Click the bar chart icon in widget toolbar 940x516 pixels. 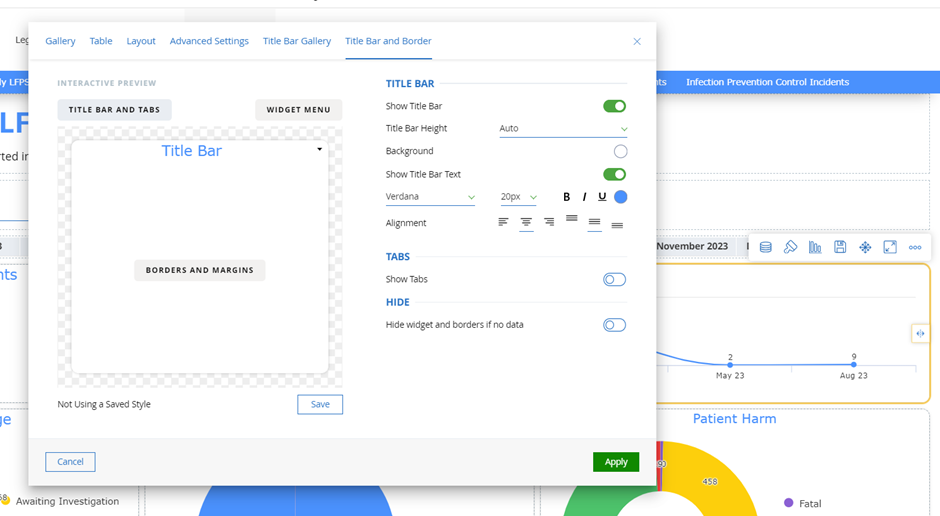[x=815, y=247]
